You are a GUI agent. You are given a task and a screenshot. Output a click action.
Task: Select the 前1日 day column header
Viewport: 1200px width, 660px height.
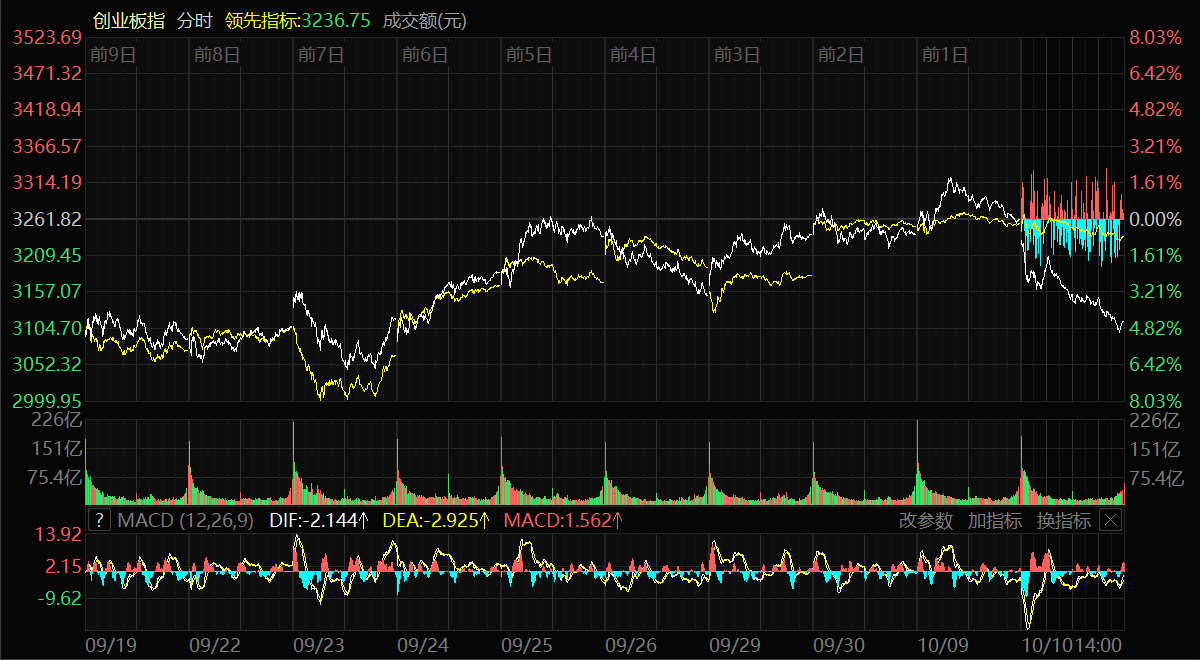coord(945,55)
